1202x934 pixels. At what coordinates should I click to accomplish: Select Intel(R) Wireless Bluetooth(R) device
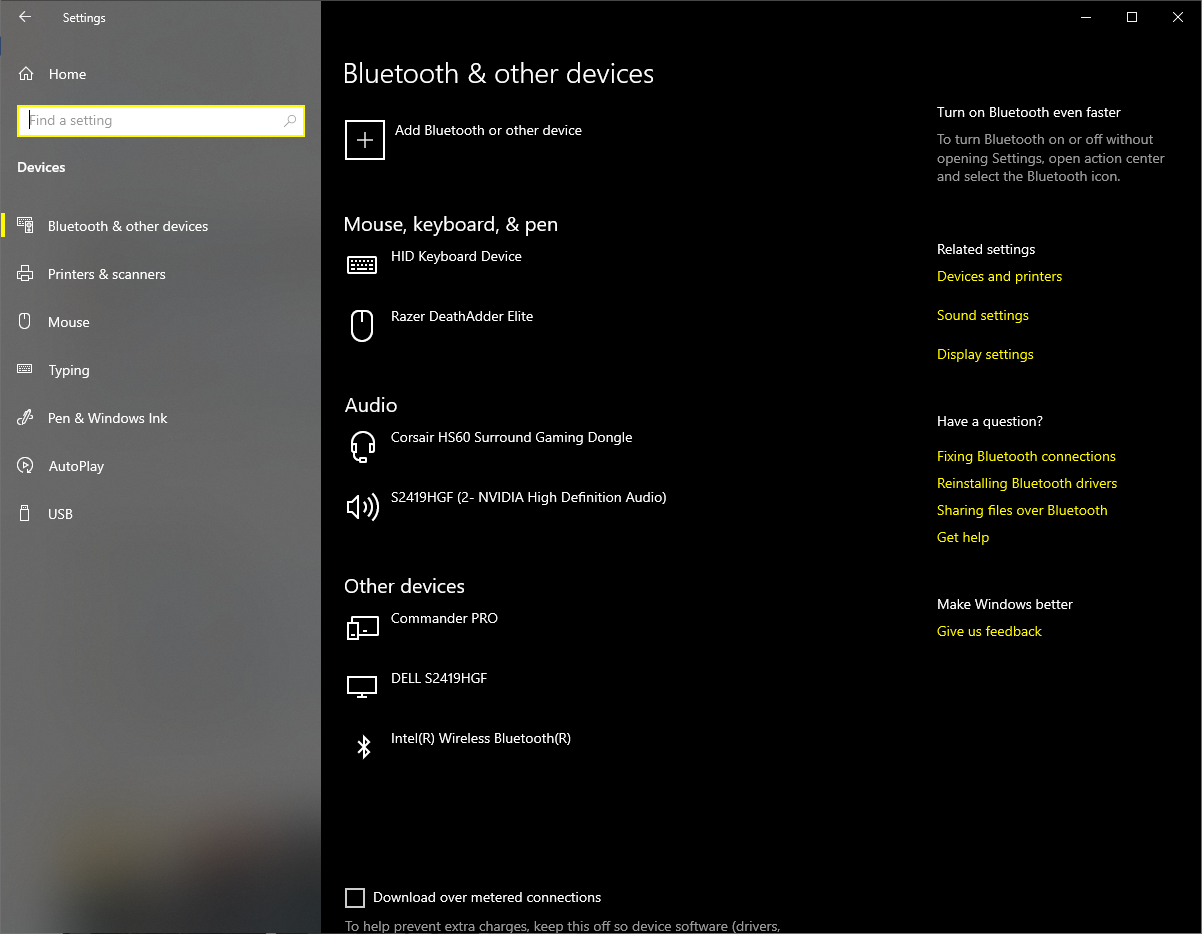(x=364, y=746)
